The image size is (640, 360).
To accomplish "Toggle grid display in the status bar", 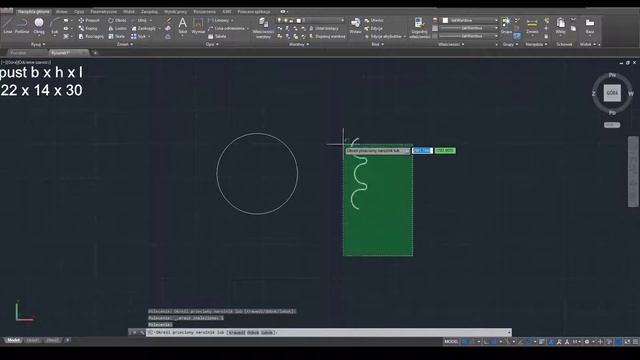I will (464, 342).
